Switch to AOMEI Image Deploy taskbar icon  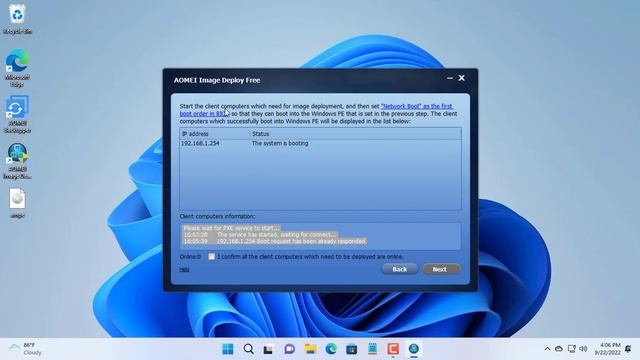(413, 349)
